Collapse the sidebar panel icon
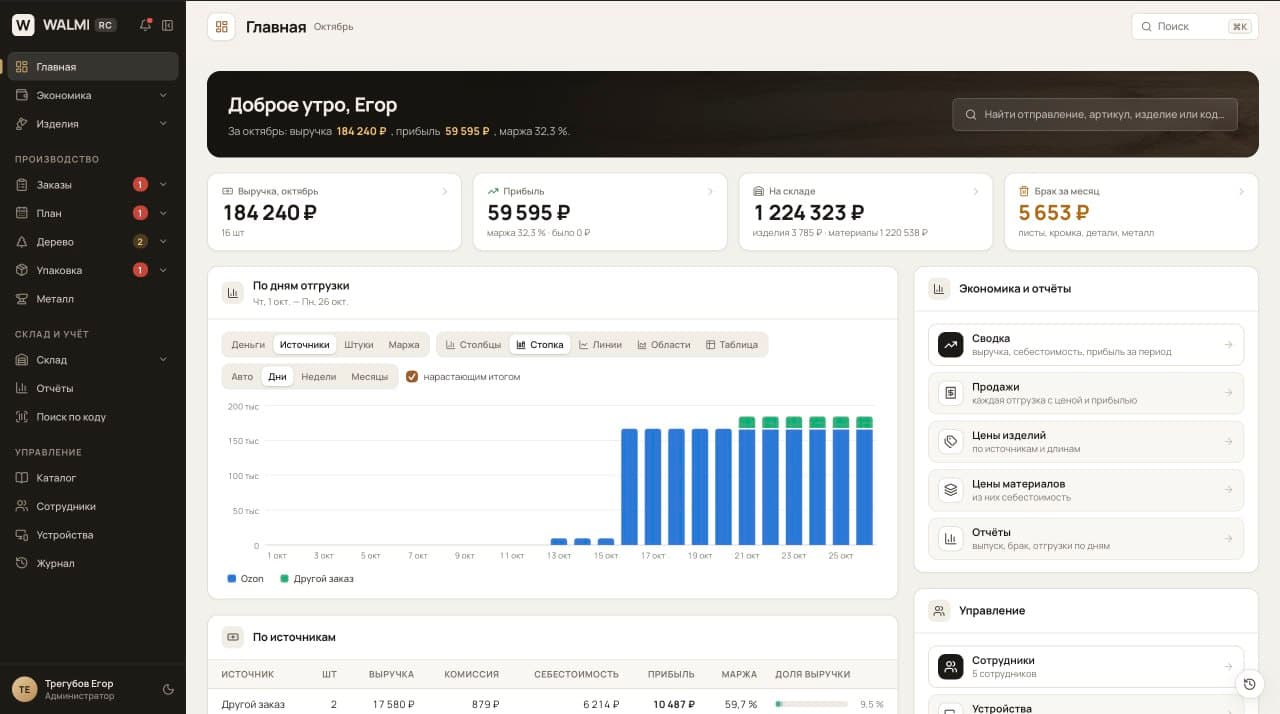This screenshot has height=714, width=1280. 167,25
